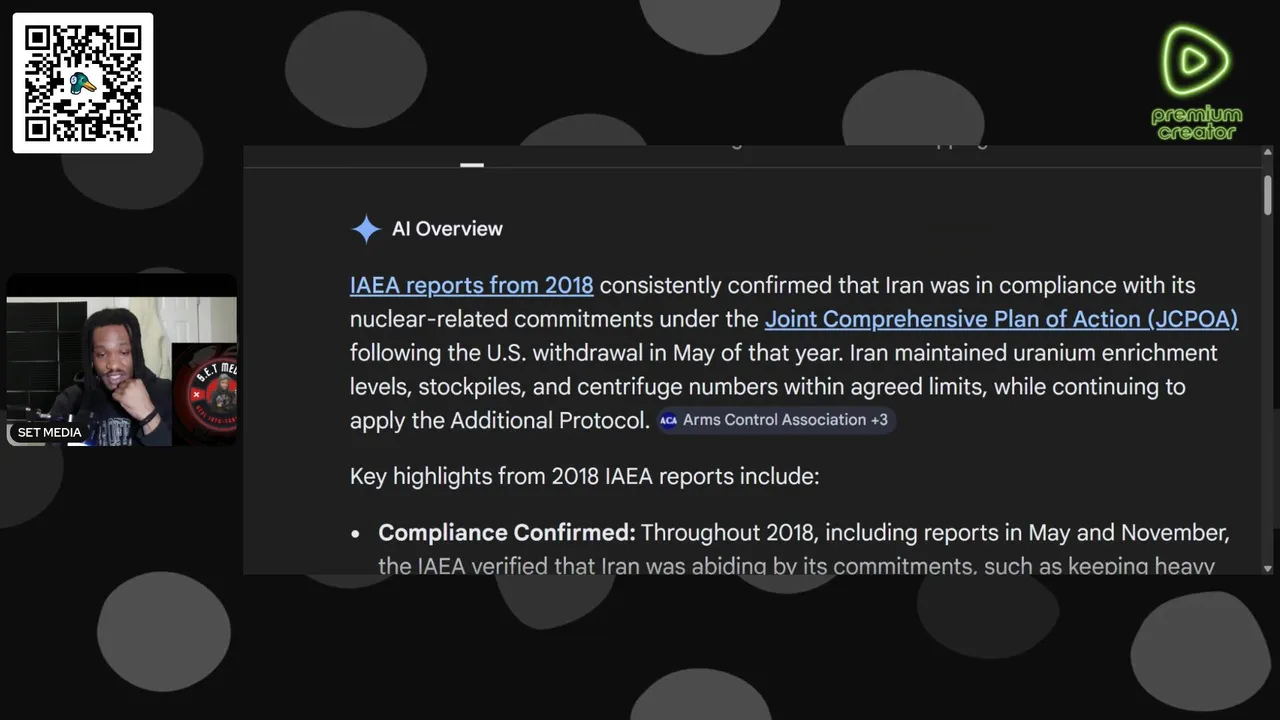Viewport: 1280px width, 720px height.
Task: Click the Arms Control Association source name
Action: tap(774, 420)
